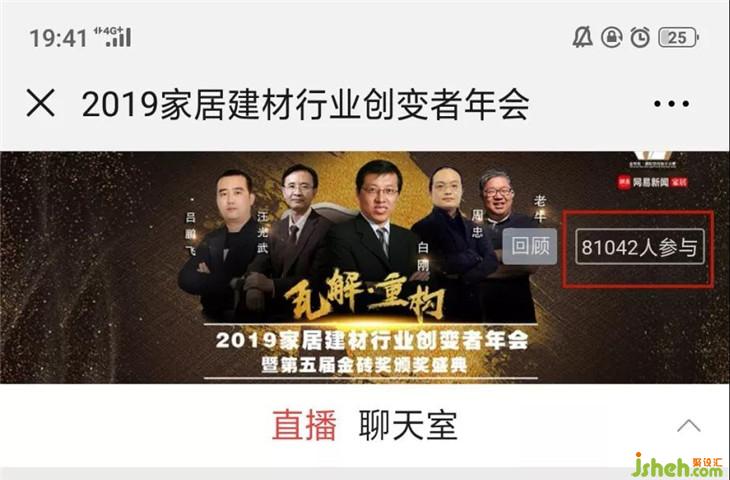Collapse the panel with the up chevron
This screenshot has width=730, height=480.
(689, 426)
